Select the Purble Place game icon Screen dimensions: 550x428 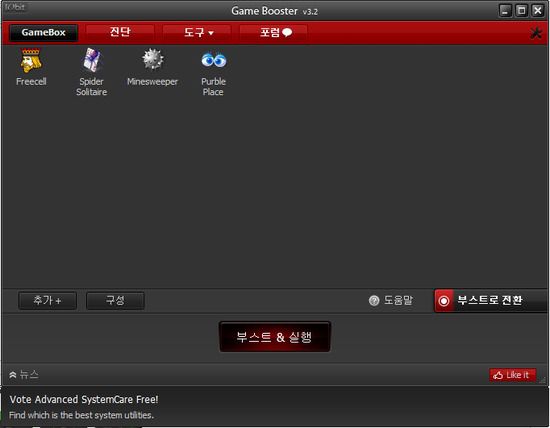[x=214, y=60]
